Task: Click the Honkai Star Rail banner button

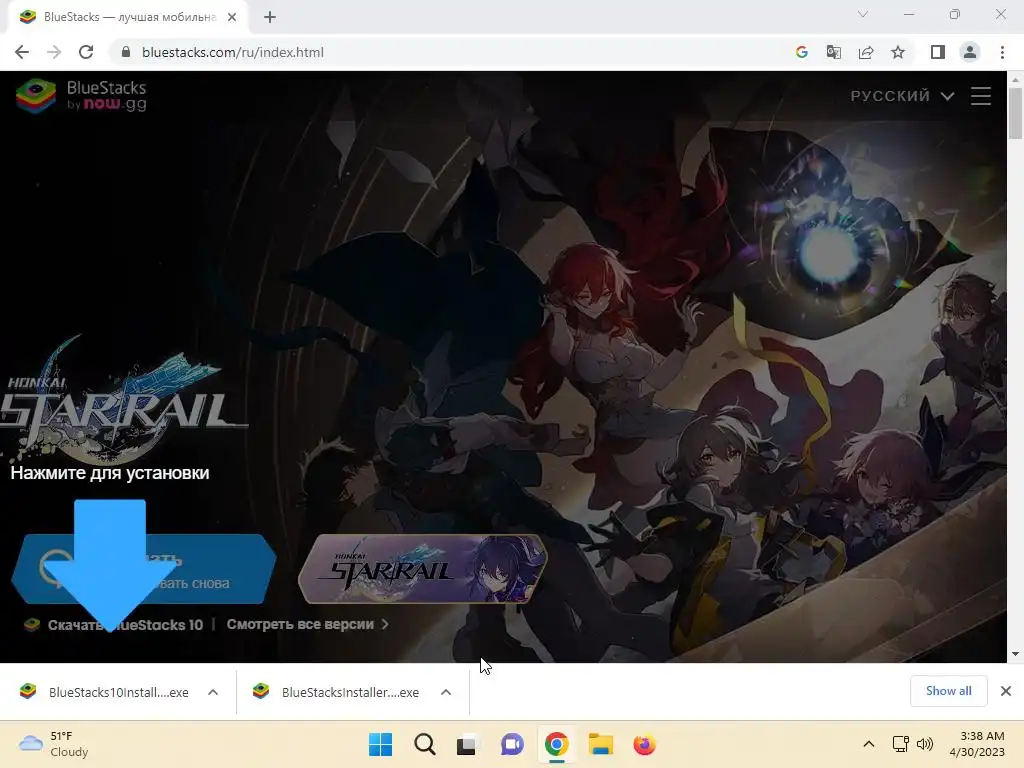Action: point(423,569)
